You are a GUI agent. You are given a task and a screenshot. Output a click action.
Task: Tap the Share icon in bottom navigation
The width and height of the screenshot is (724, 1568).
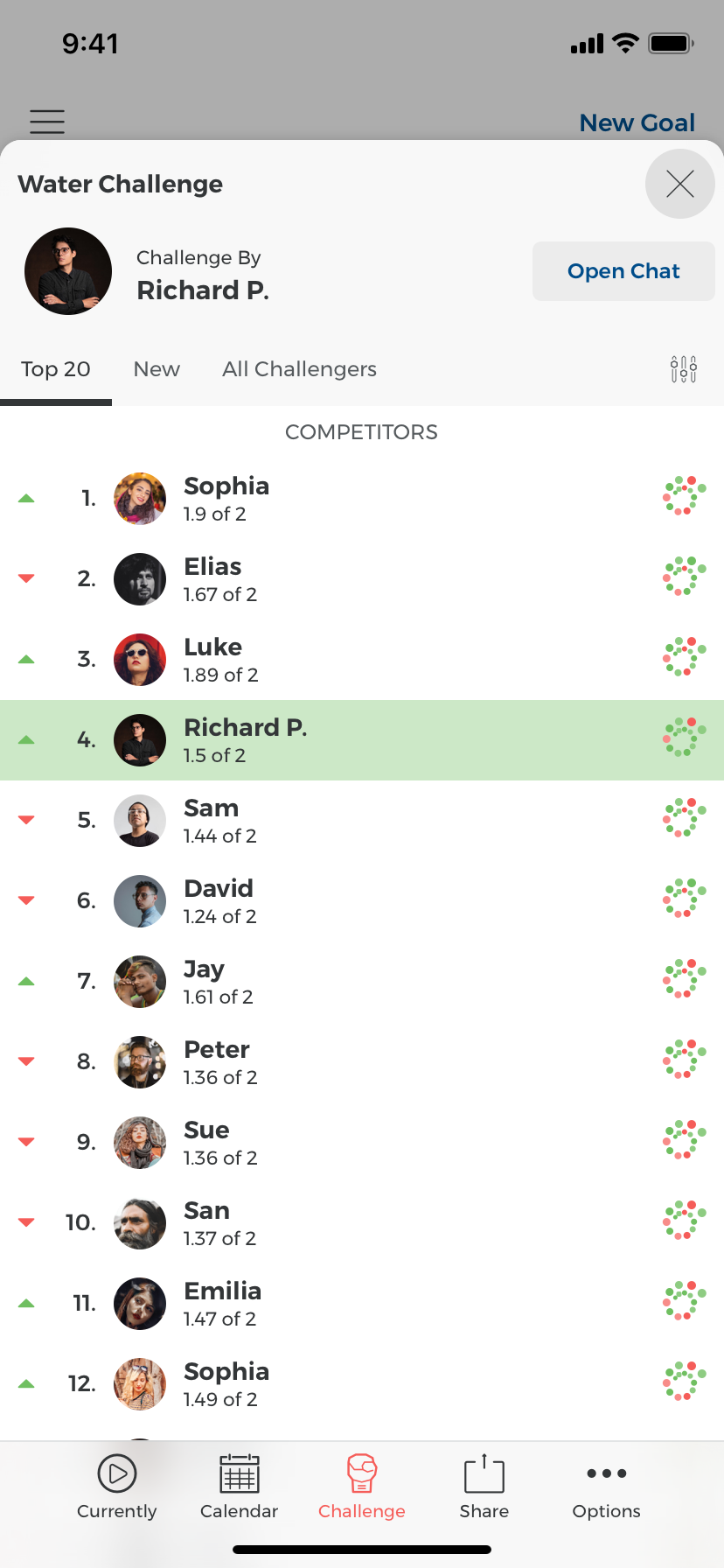[484, 1473]
